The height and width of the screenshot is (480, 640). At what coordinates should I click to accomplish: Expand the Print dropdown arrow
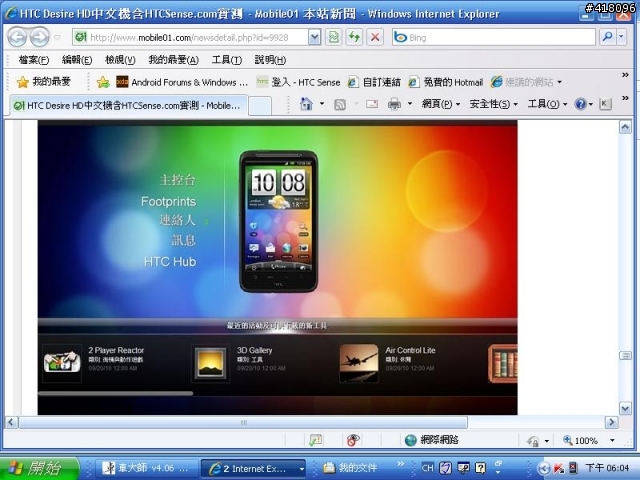(x=410, y=104)
